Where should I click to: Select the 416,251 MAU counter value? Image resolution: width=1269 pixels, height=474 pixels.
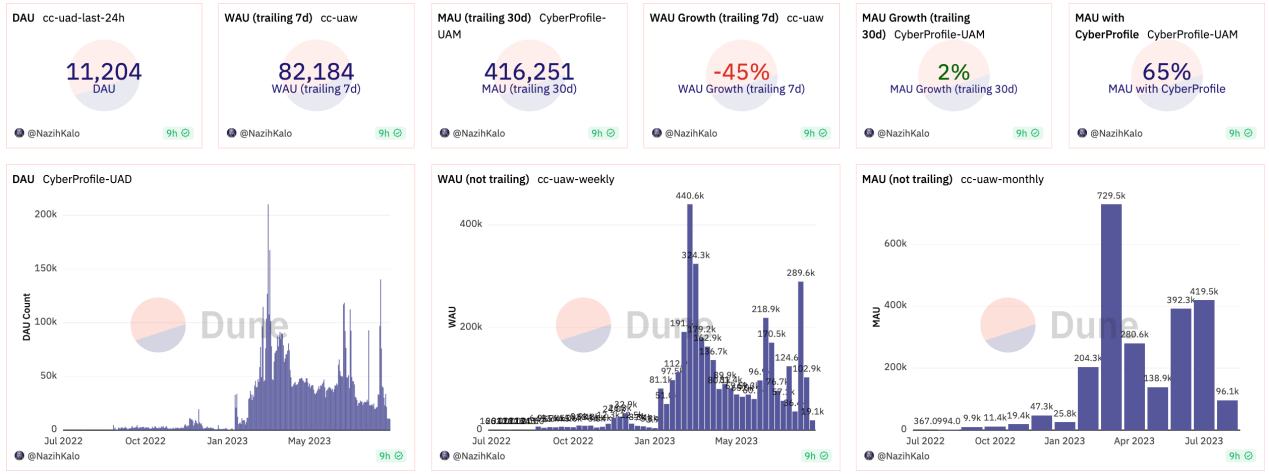coord(528,71)
